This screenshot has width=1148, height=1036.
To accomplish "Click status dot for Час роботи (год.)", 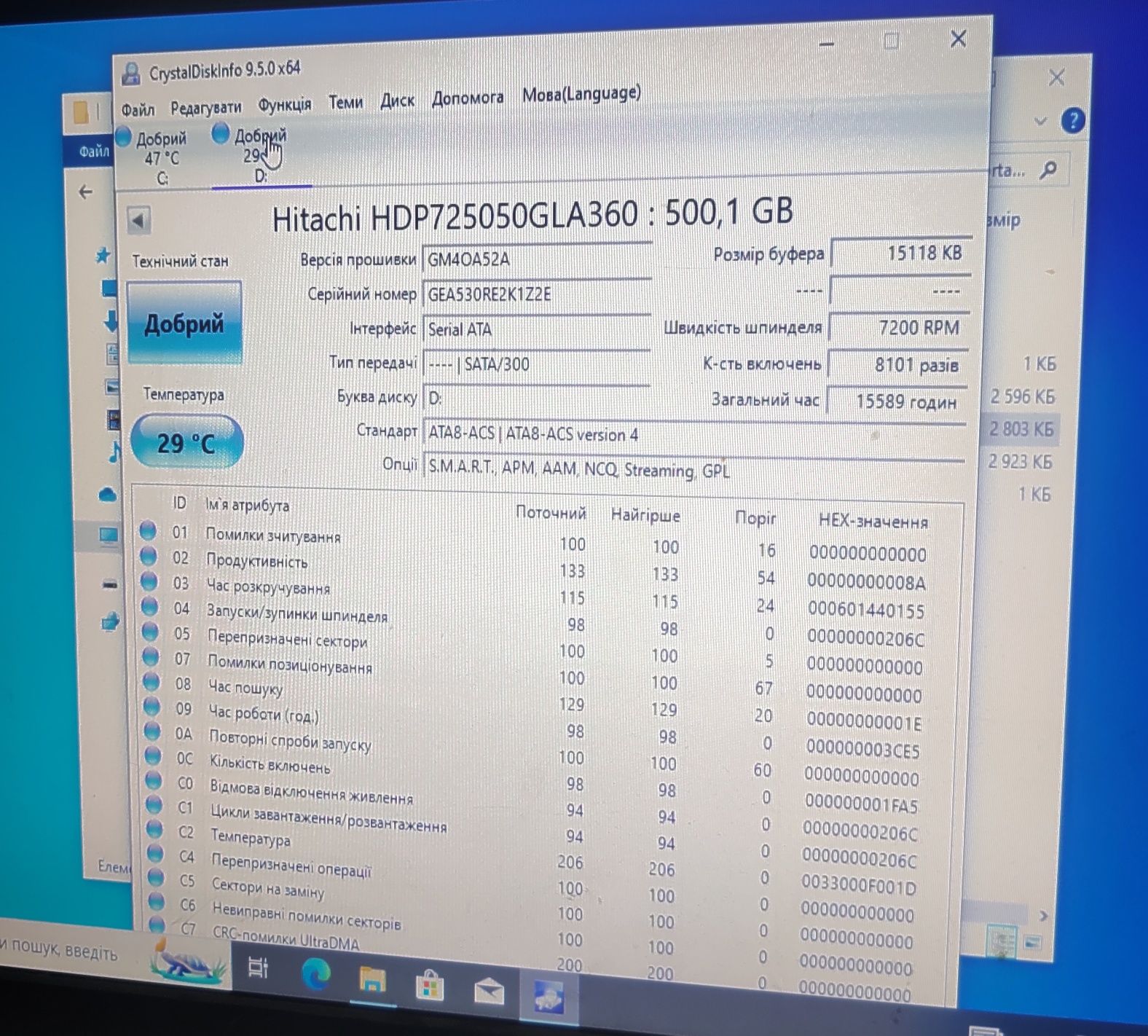I will click(x=152, y=705).
